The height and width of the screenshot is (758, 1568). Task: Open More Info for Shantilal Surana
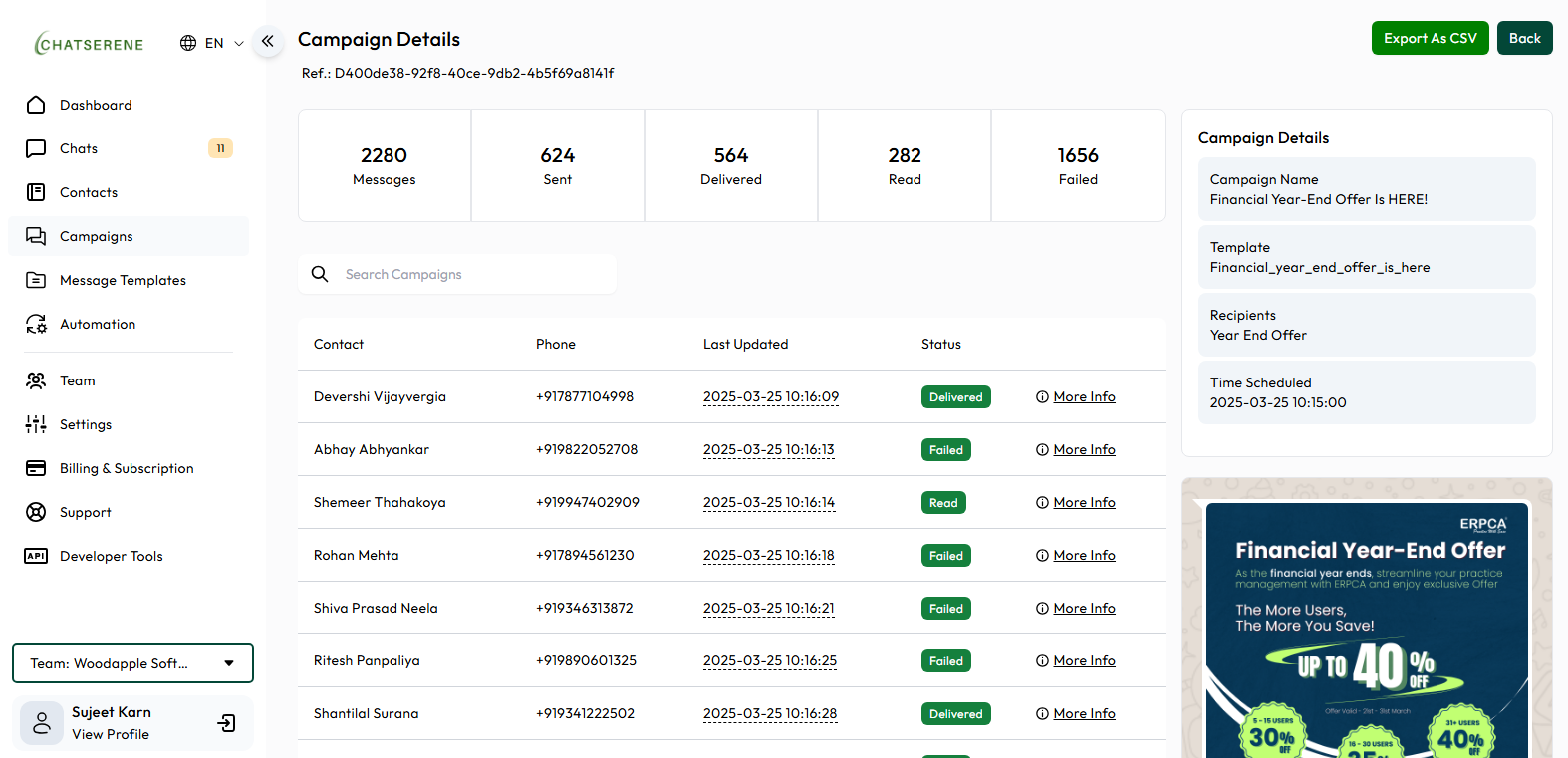[x=1084, y=713]
